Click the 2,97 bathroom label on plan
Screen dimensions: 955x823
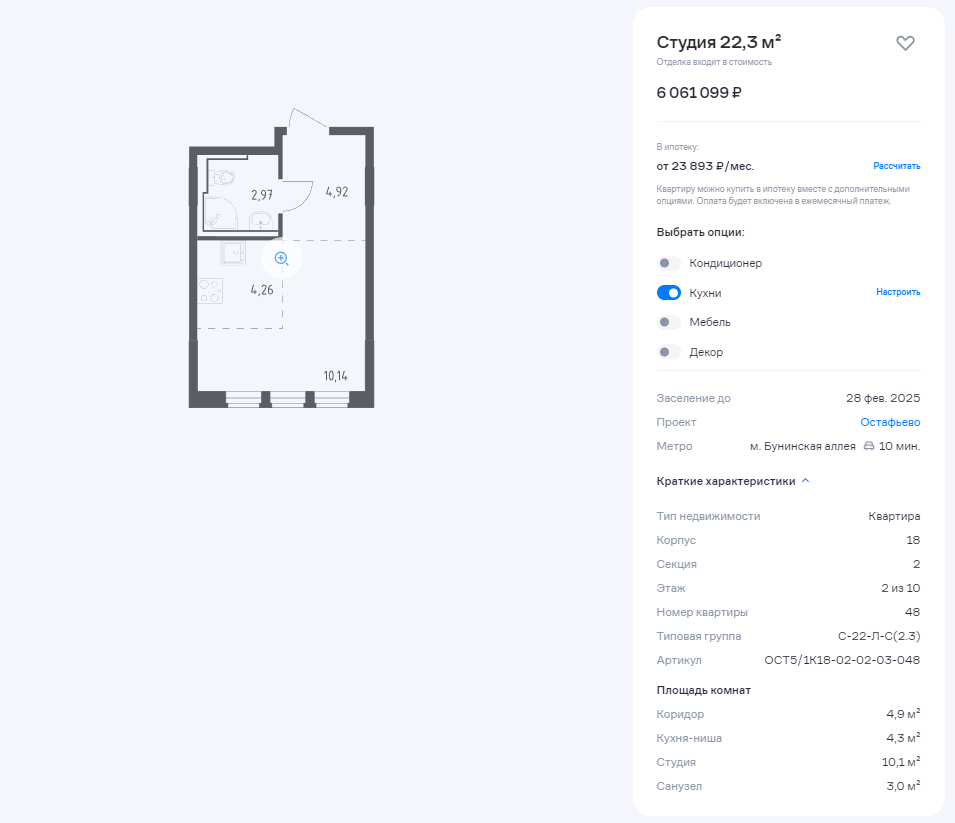click(x=262, y=195)
